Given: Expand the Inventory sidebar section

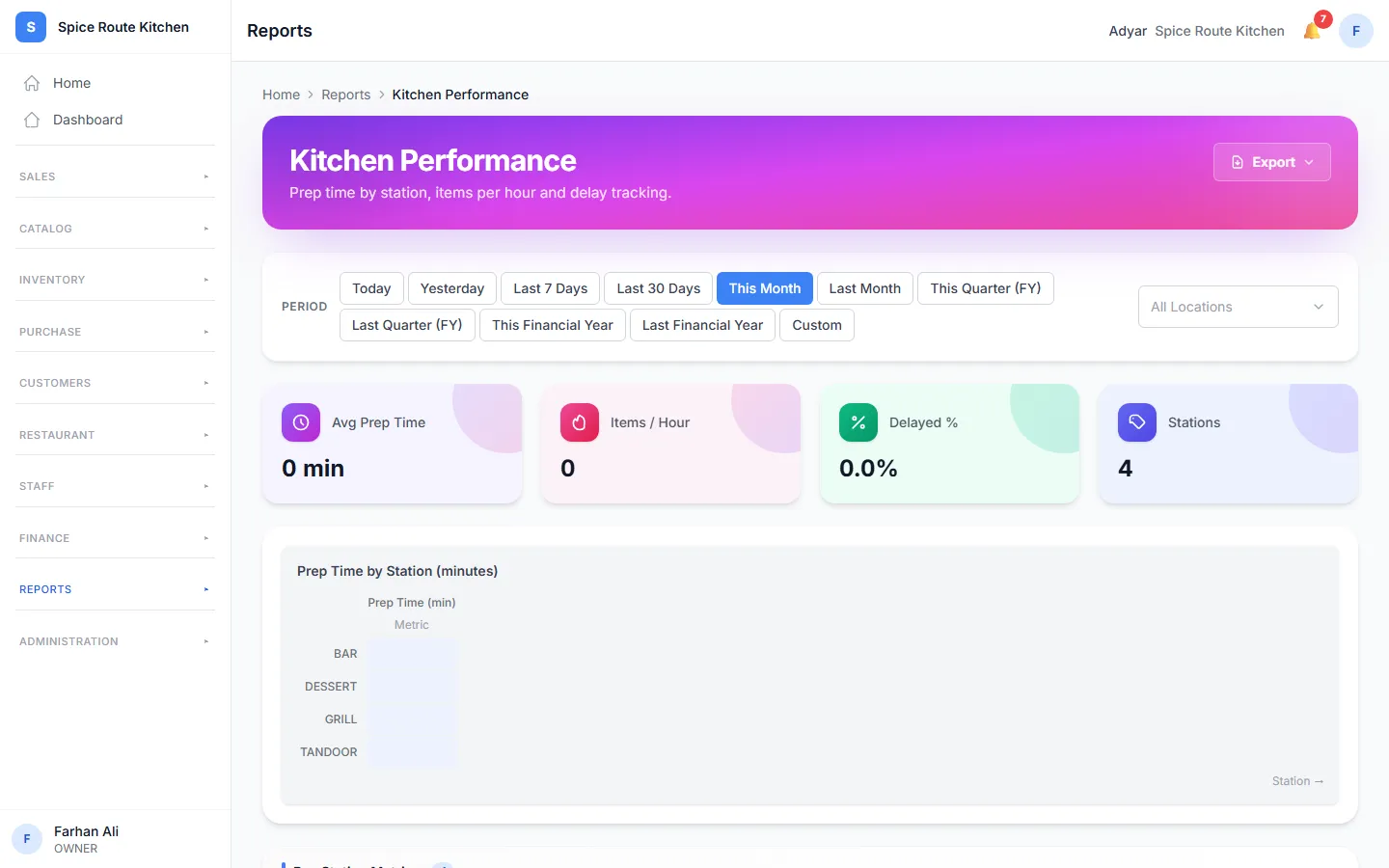Looking at the screenshot, I should [x=115, y=280].
